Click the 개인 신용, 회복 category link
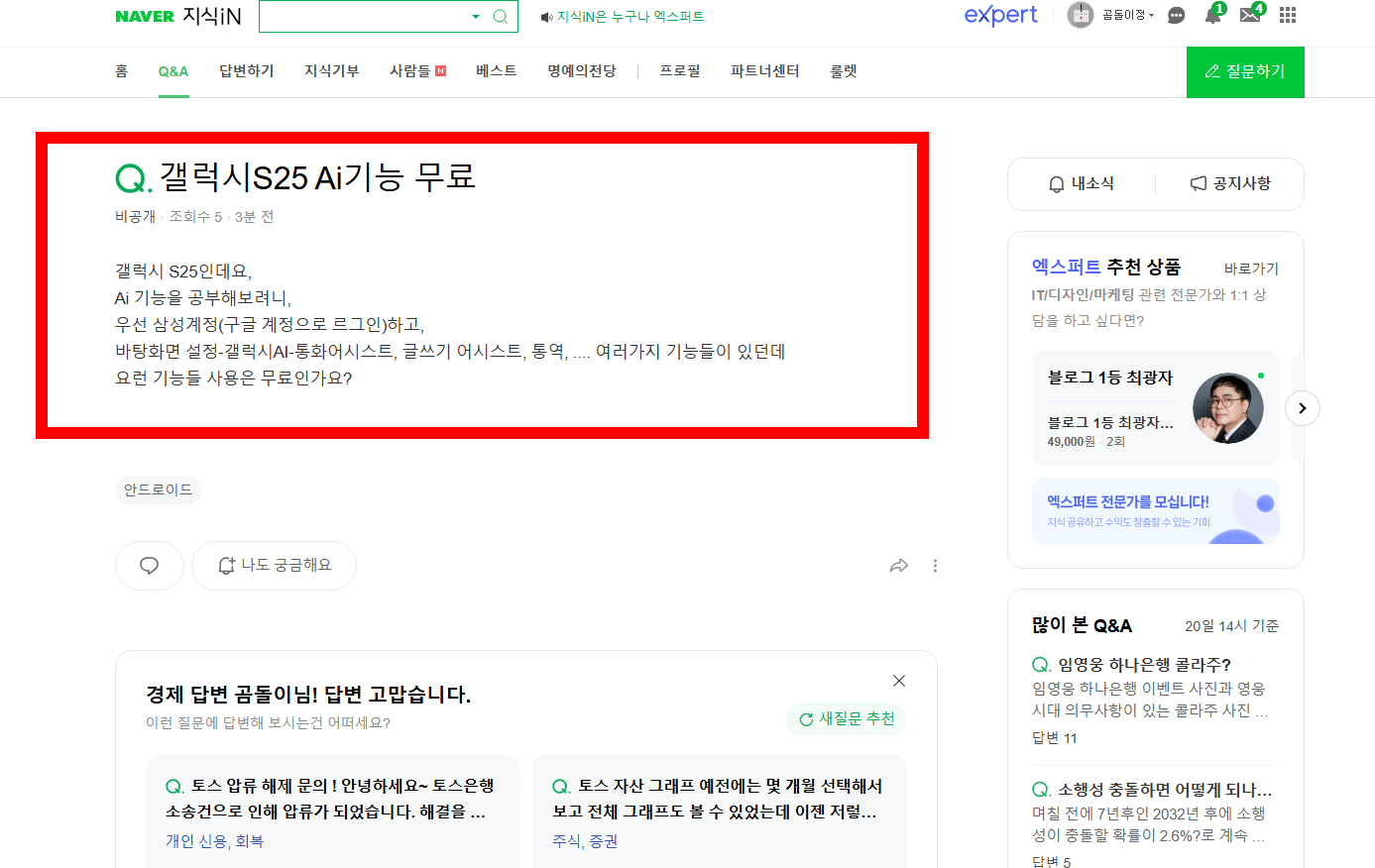 pyautogui.click(x=214, y=841)
